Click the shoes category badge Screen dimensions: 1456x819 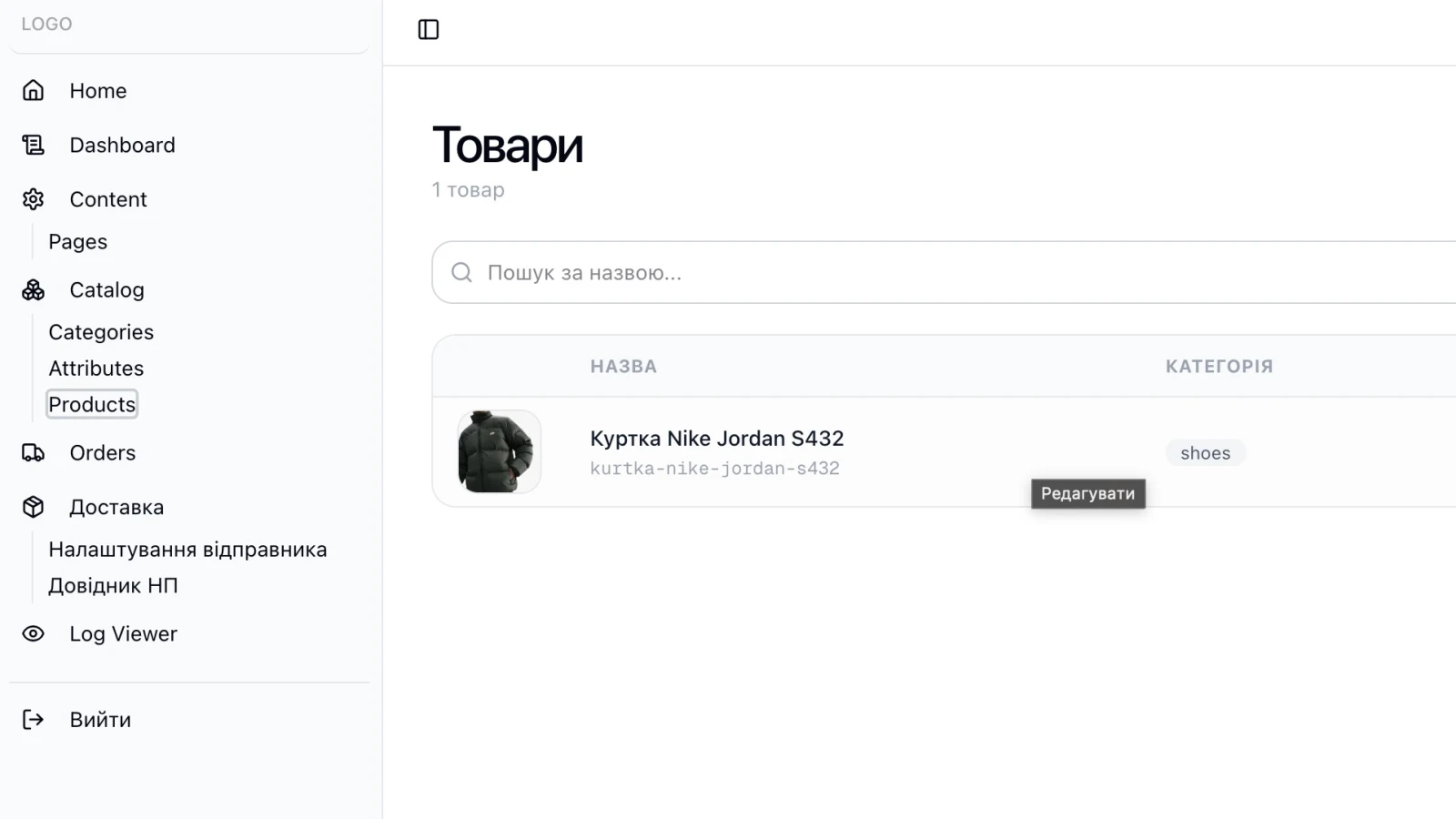(x=1205, y=453)
